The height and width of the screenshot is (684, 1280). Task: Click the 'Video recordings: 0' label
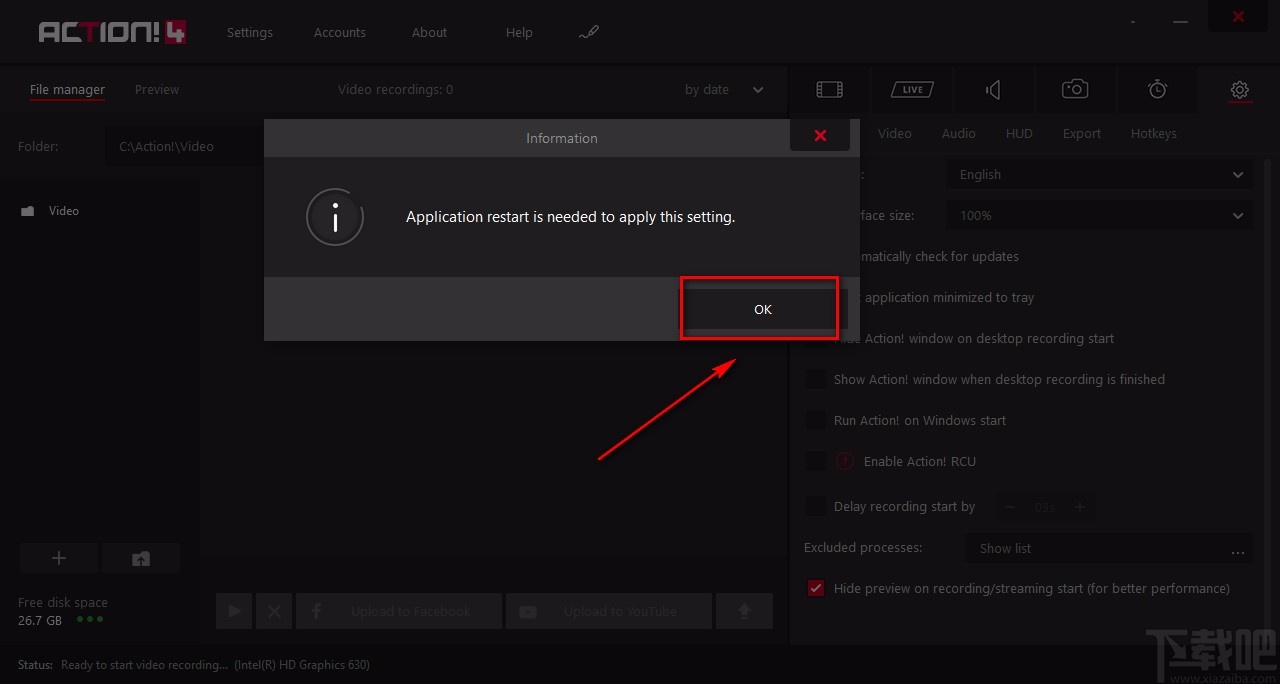click(395, 90)
